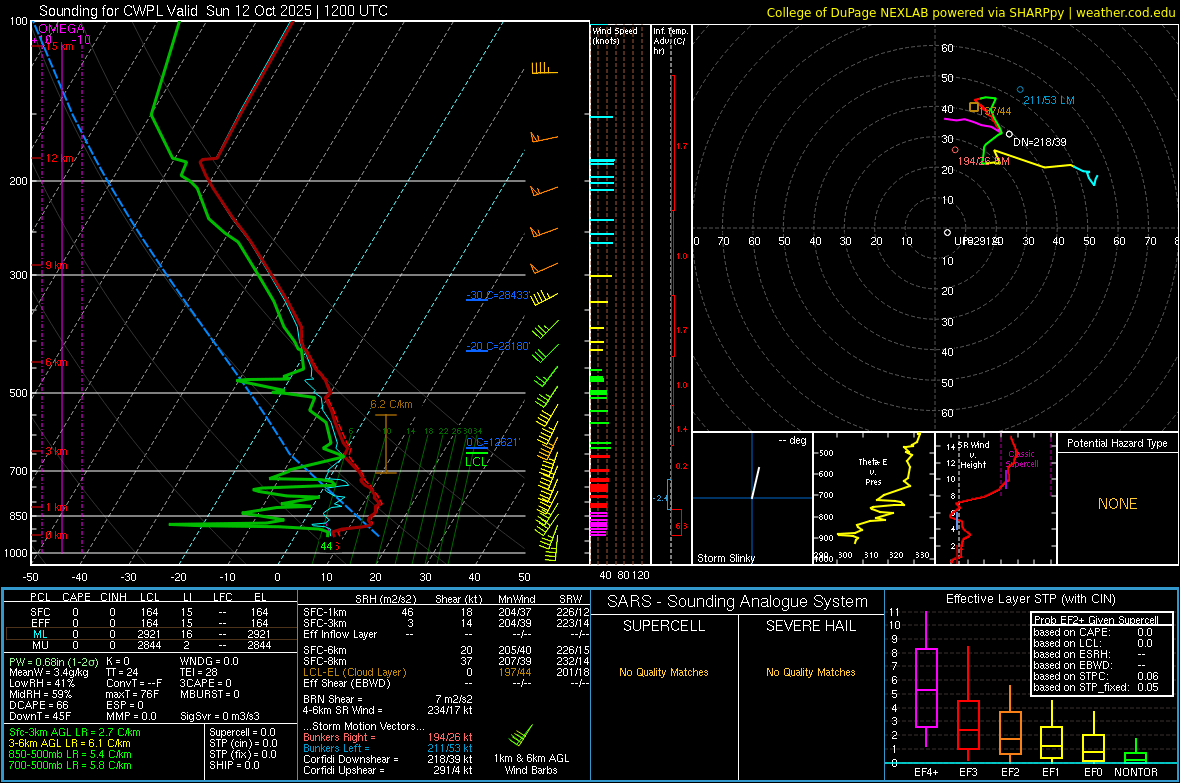Viewport: 1180px width, 783px height.
Task: Click the BRN Shear value line
Action: pyautogui.click(x=388, y=699)
